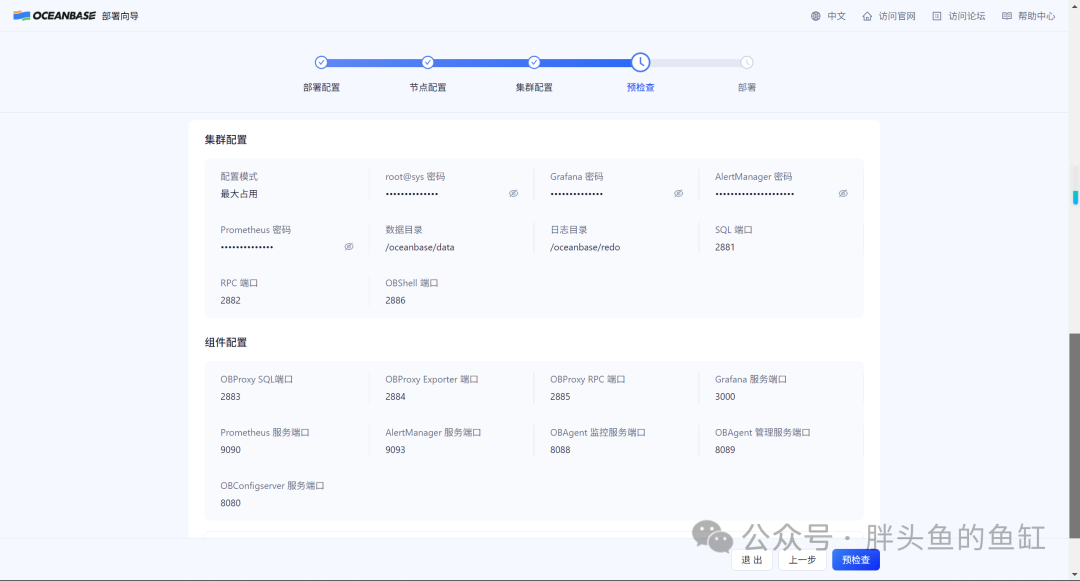Click the Grafana service port value 3000

click(725, 397)
